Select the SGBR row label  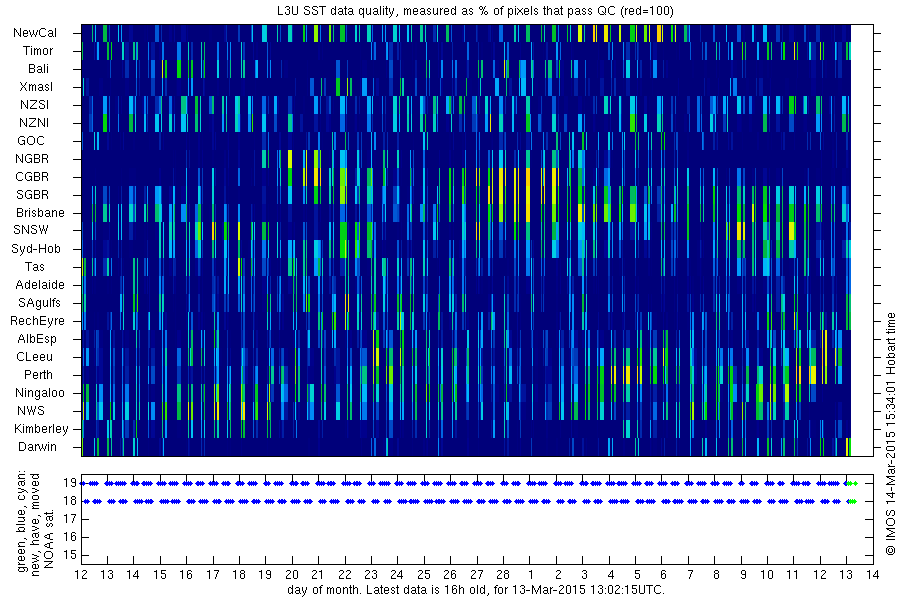[32, 195]
